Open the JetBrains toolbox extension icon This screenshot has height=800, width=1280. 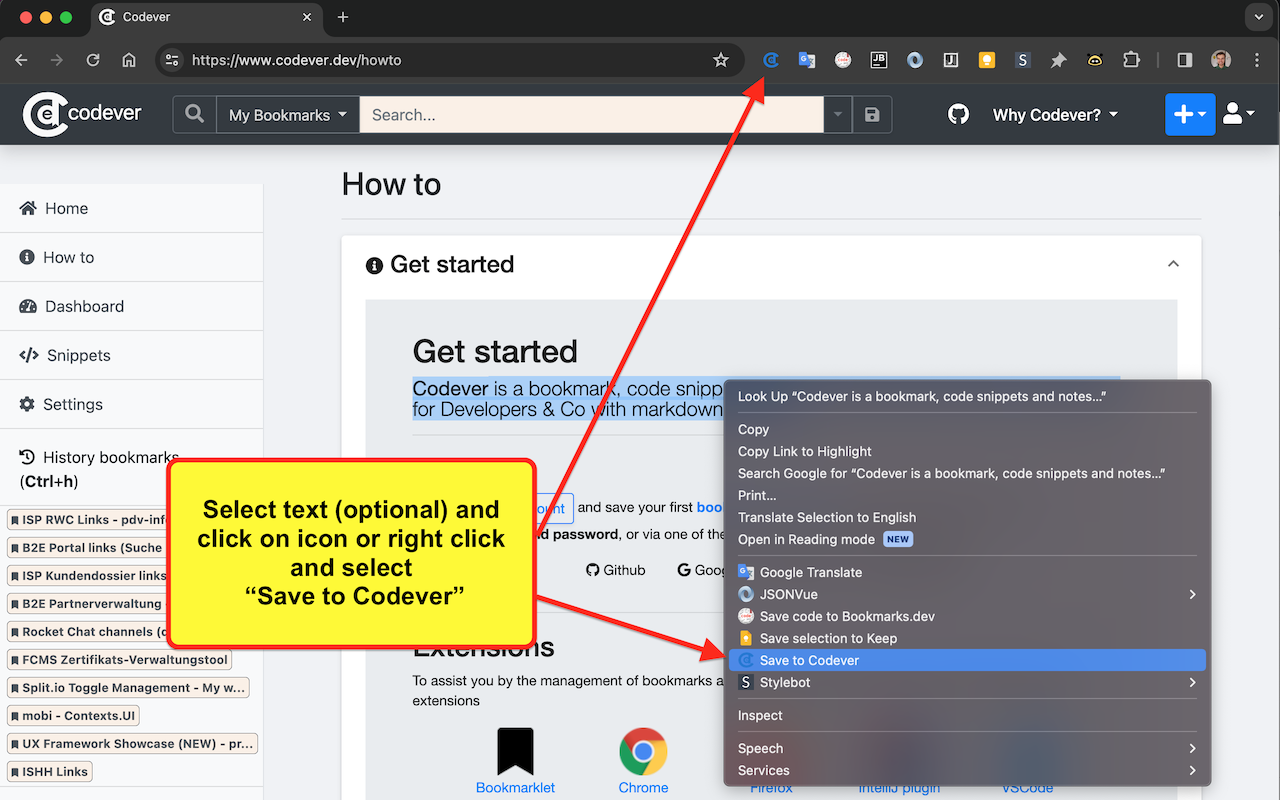tap(879, 60)
